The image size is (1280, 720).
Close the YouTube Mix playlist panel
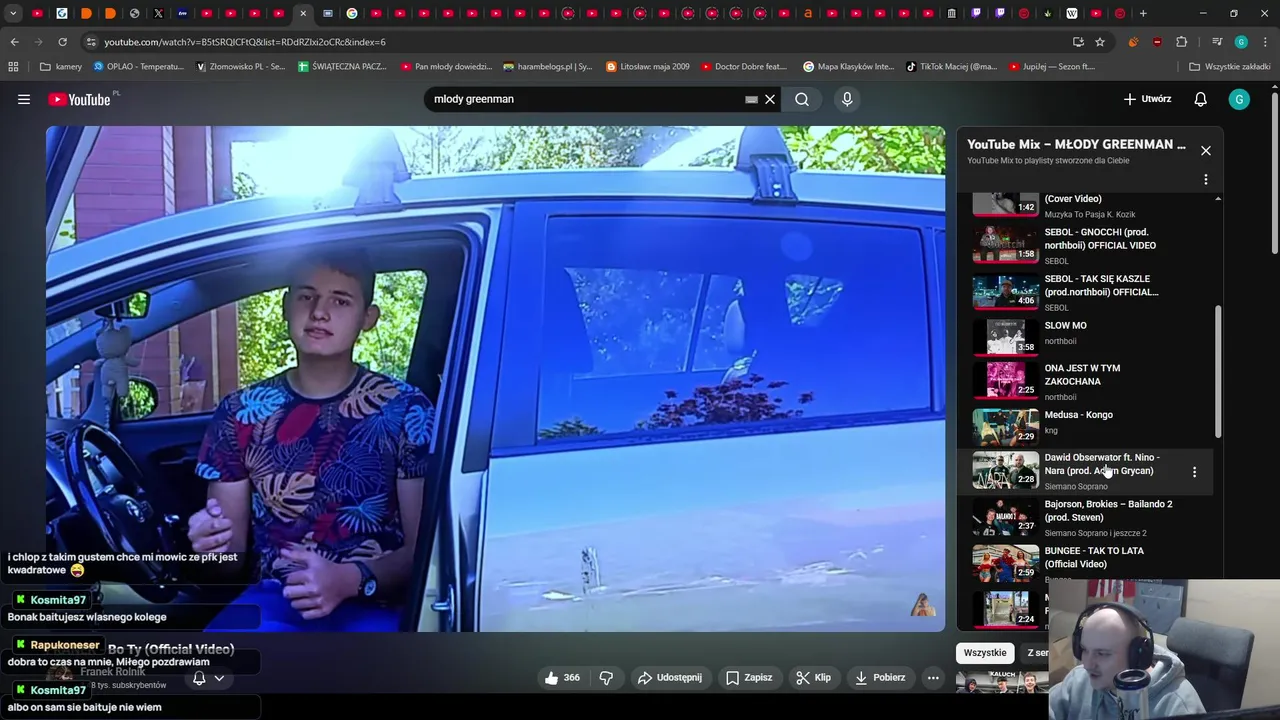[x=1206, y=150]
